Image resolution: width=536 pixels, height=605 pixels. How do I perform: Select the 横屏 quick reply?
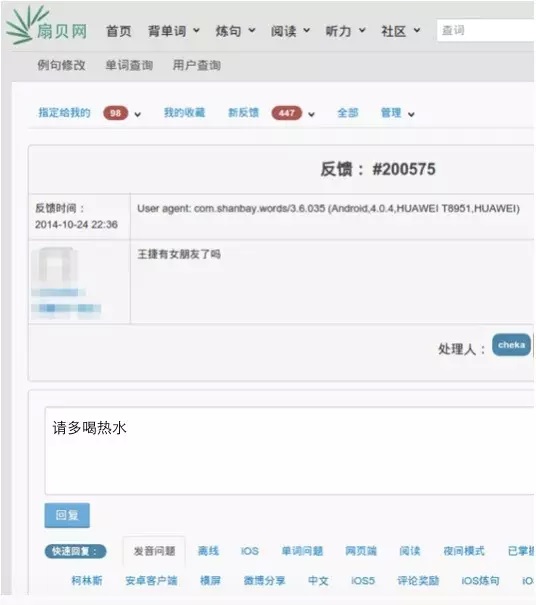[x=210, y=581]
